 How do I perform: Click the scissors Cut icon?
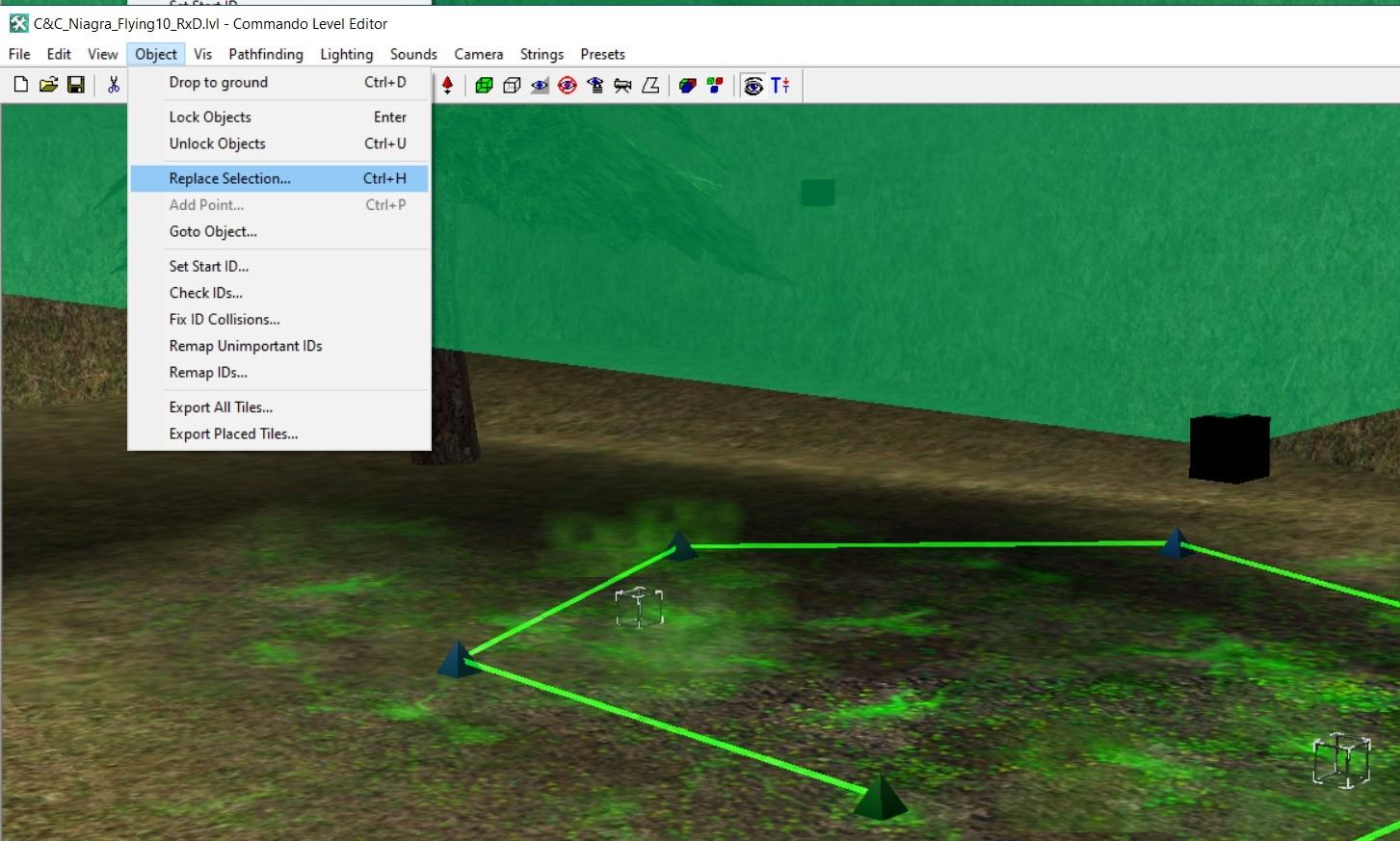(x=114, y=86)
